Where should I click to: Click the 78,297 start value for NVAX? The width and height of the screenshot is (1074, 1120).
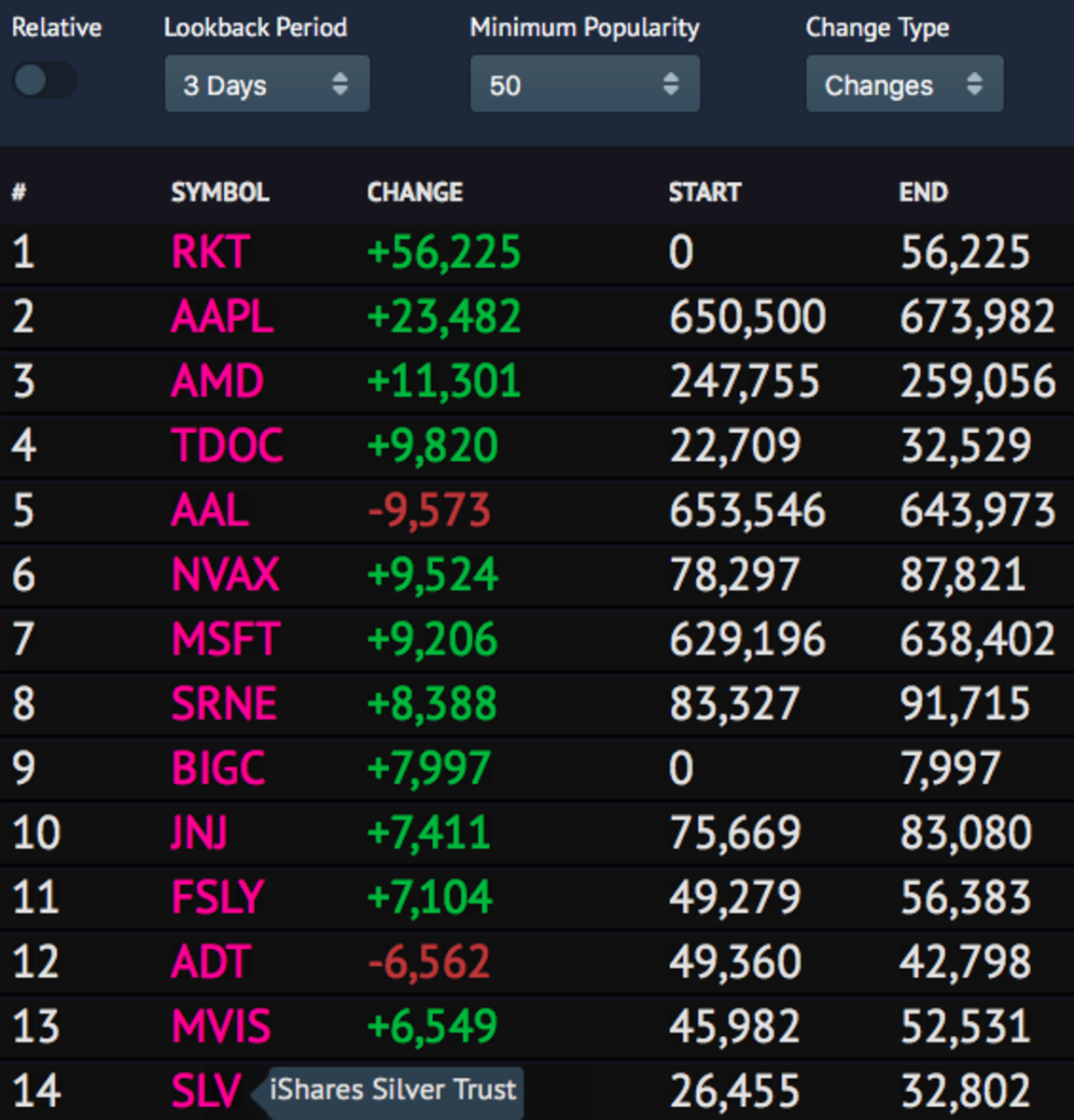pyautogui.click(x=734, y=574)
